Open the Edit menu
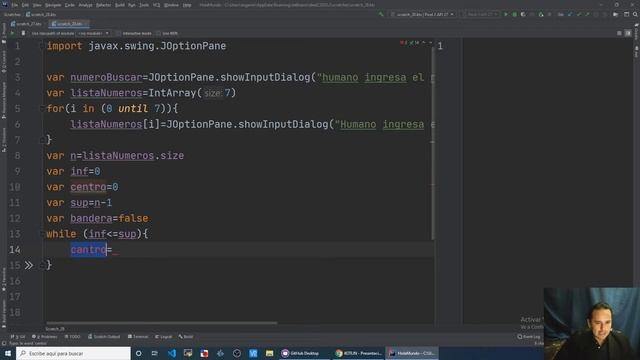This screenshot has height=360, width=640. click(25, 5)
